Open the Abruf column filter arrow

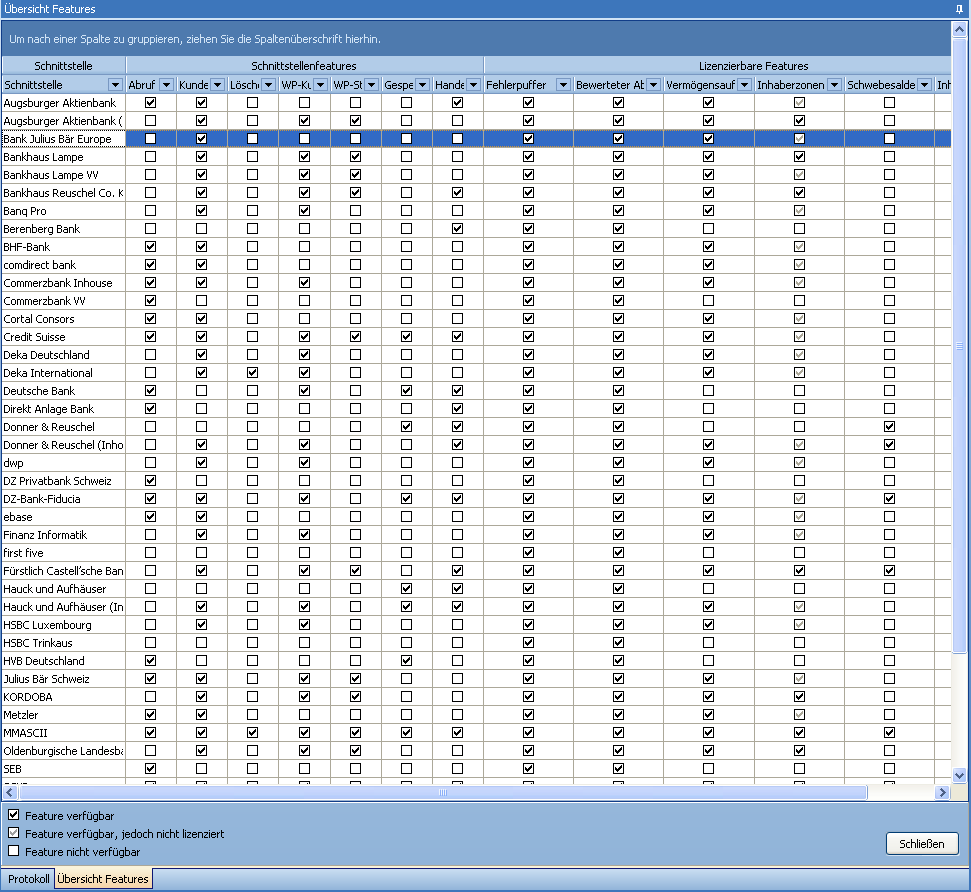[x=166, y=85]
